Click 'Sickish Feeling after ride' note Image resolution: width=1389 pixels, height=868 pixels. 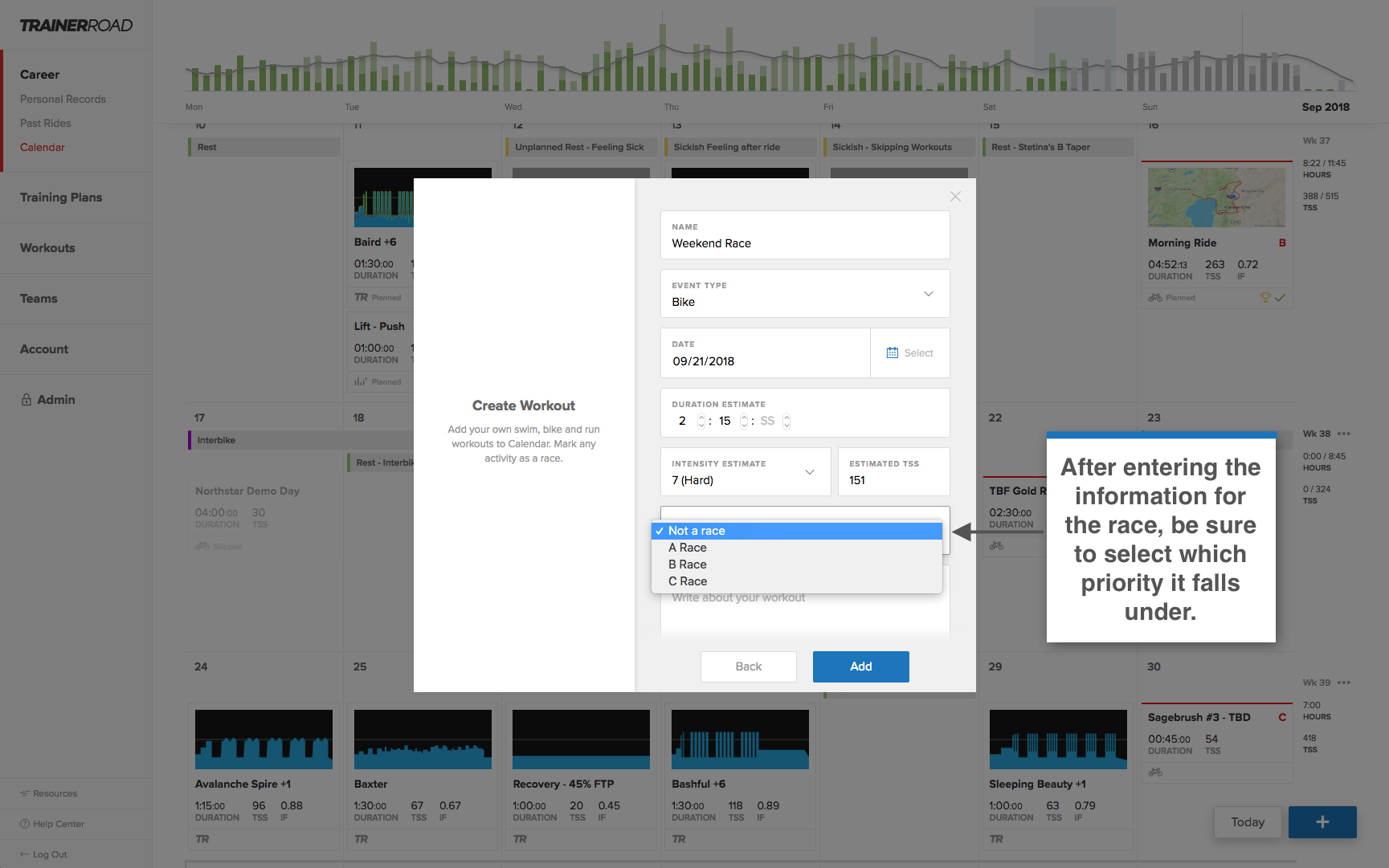click(740, 147)
